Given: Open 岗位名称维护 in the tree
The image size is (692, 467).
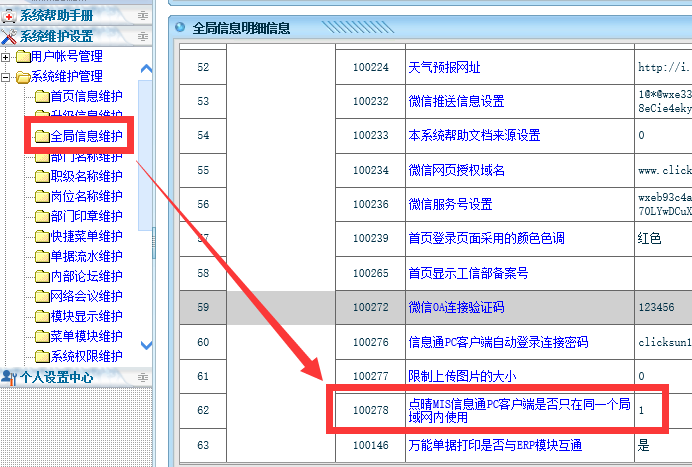Looking at the screenshot, I should point(86,196).
